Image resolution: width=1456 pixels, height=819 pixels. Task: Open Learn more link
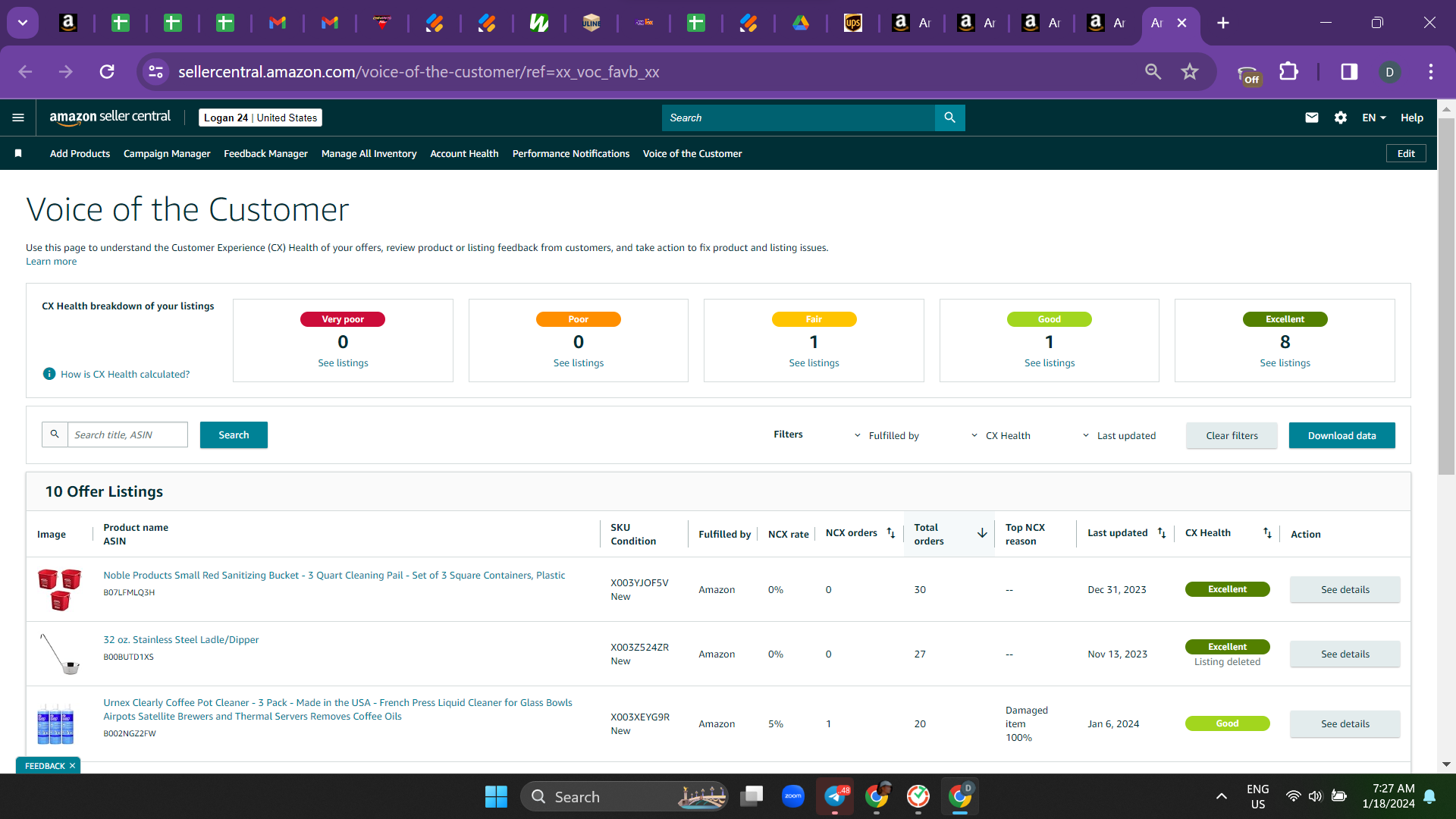click(x=51, y=261)
